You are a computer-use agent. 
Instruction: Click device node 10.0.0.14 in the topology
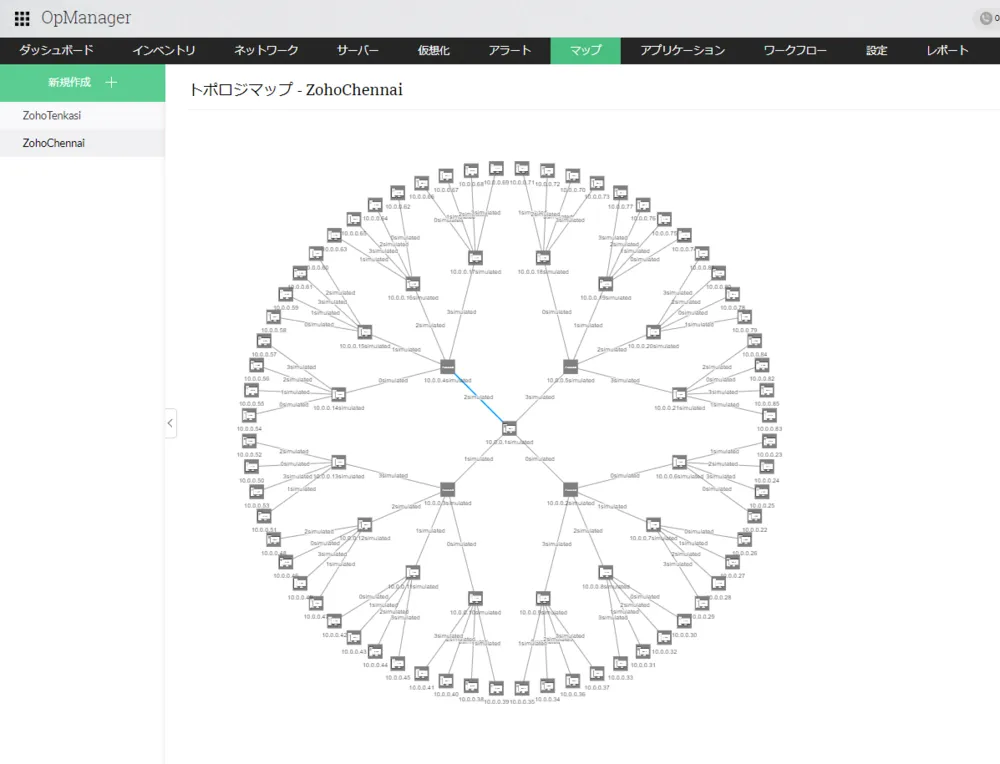338,394
